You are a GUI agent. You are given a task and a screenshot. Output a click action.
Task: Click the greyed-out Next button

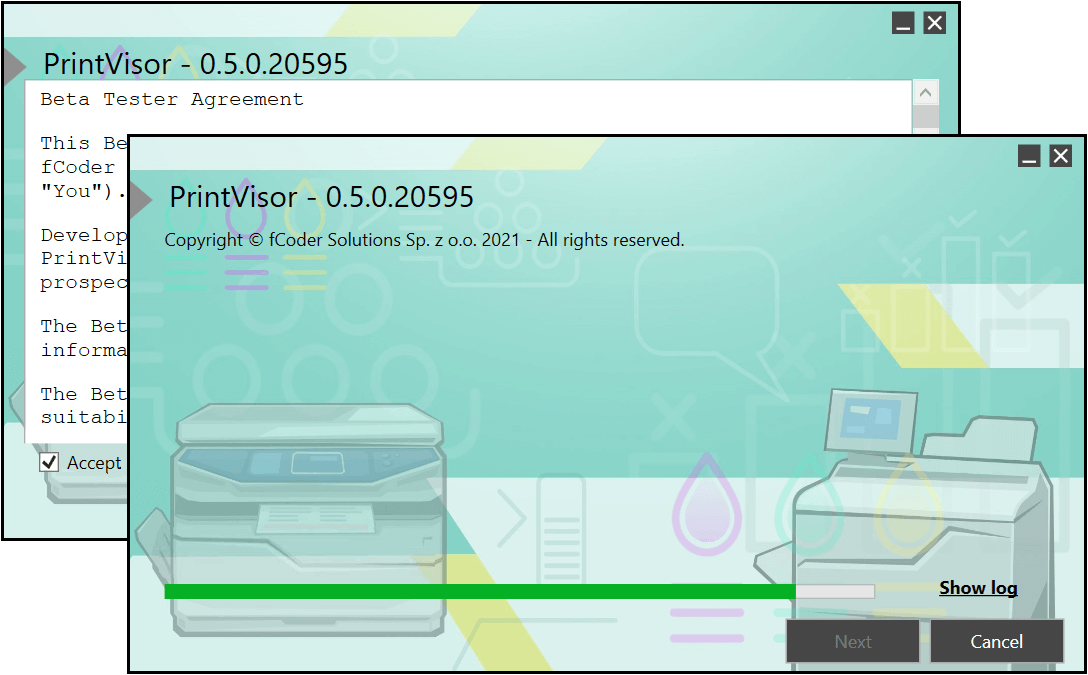pos(852,642)
